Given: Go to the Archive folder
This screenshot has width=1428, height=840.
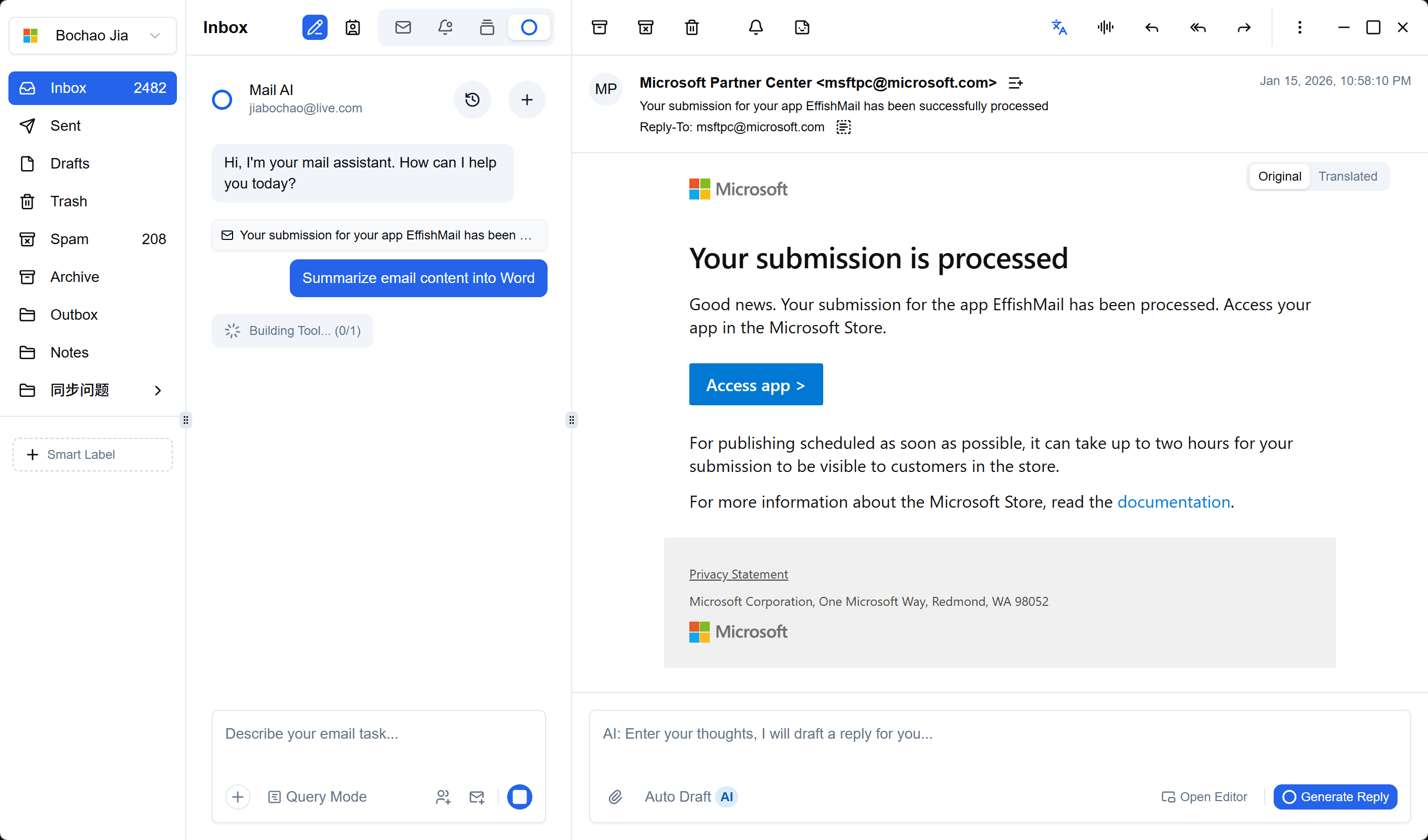Looking at the screenshot, I should click(74, 277).
